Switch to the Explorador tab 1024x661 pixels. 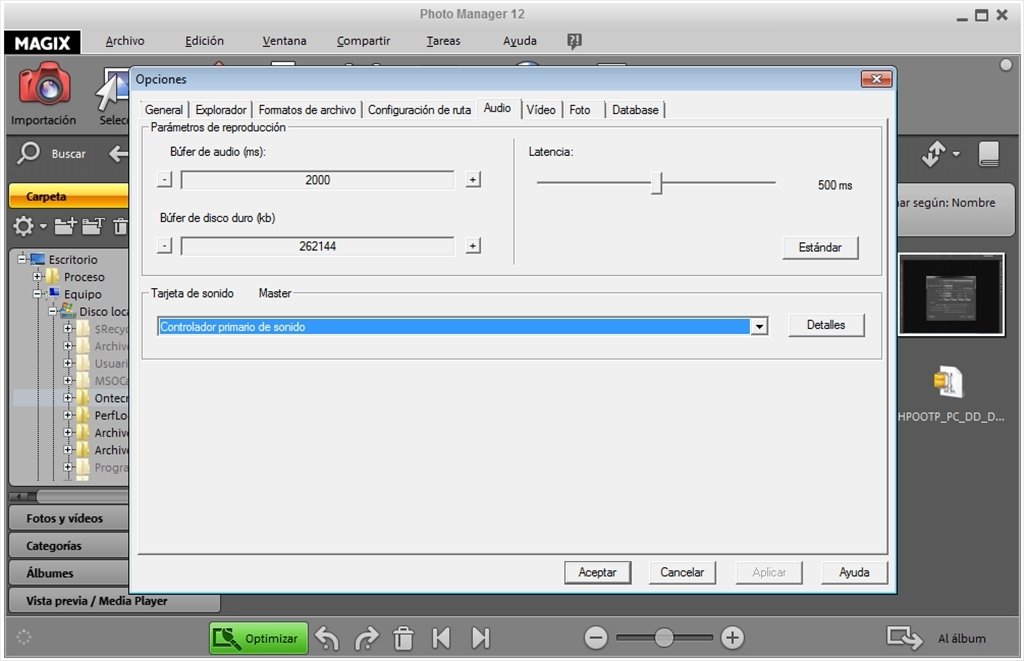tap(221, 110)
